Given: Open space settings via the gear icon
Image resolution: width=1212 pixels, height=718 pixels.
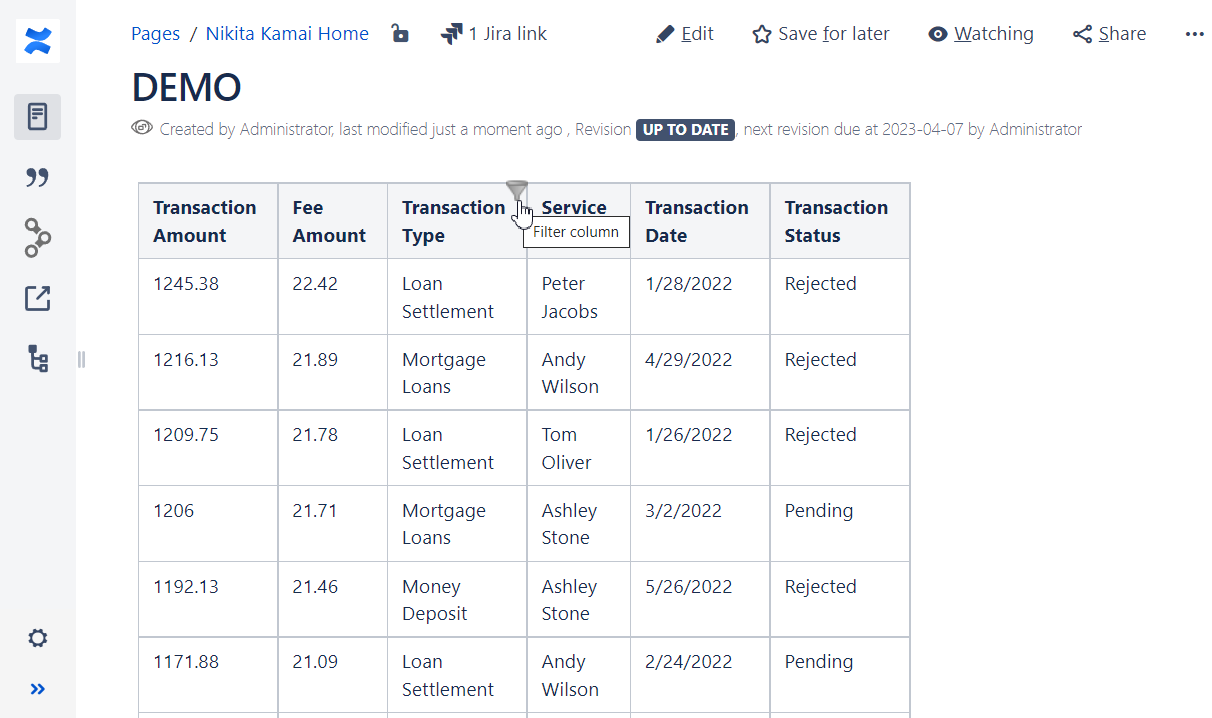Looking at the screenshot, I should pos(37,638).
